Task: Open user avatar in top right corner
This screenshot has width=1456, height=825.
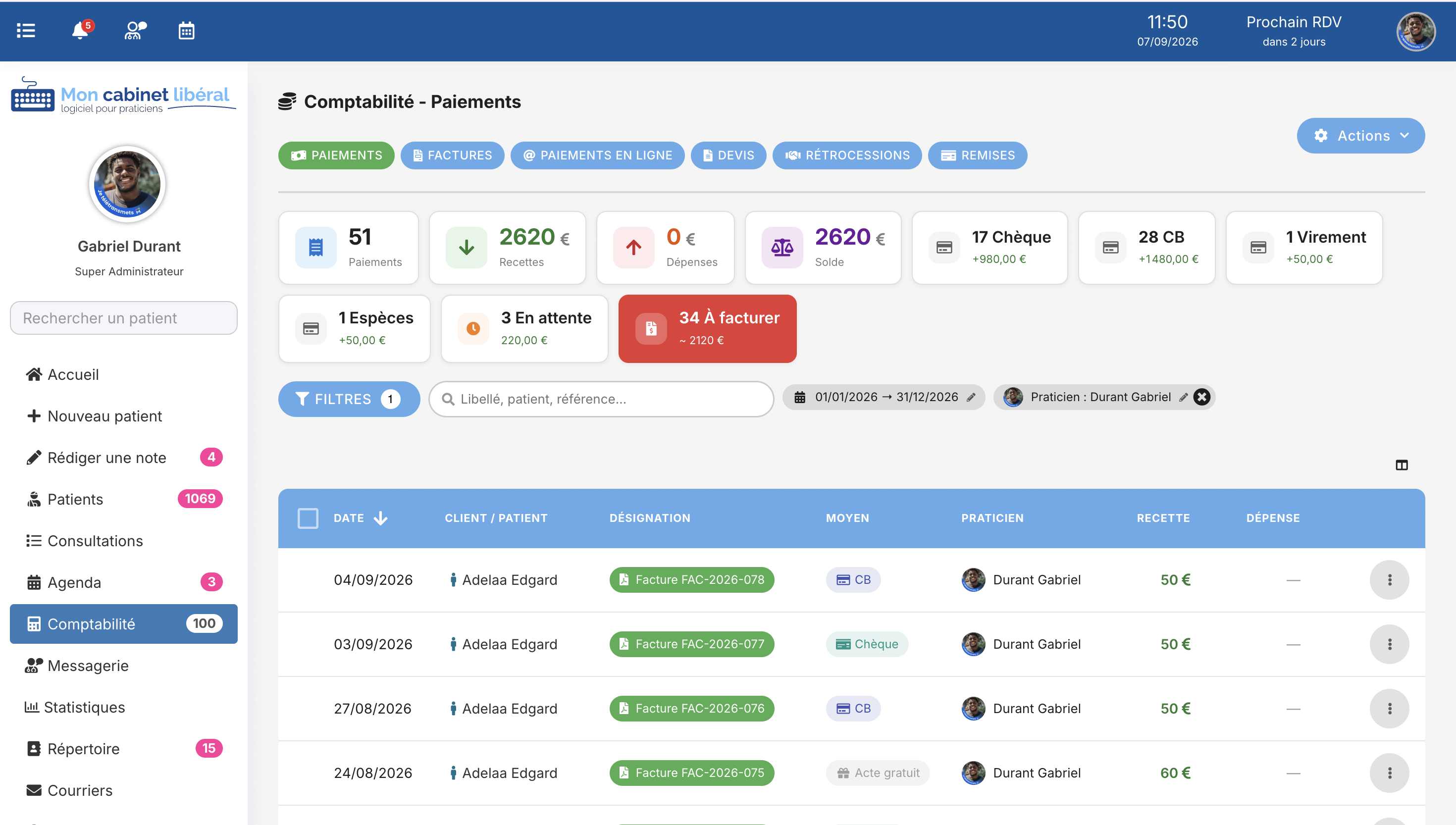Action: point(1416,32)
